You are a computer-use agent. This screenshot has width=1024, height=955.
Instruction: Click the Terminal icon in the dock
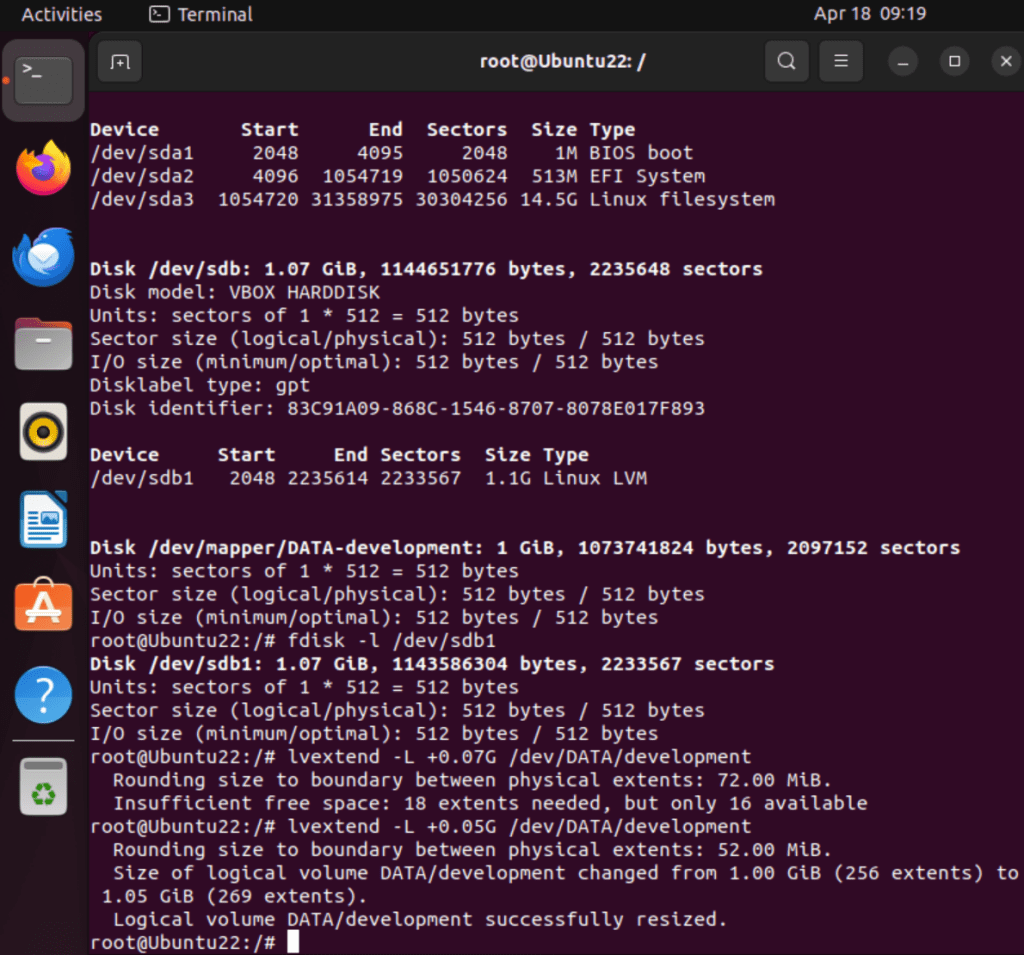(x=43, y=80)
